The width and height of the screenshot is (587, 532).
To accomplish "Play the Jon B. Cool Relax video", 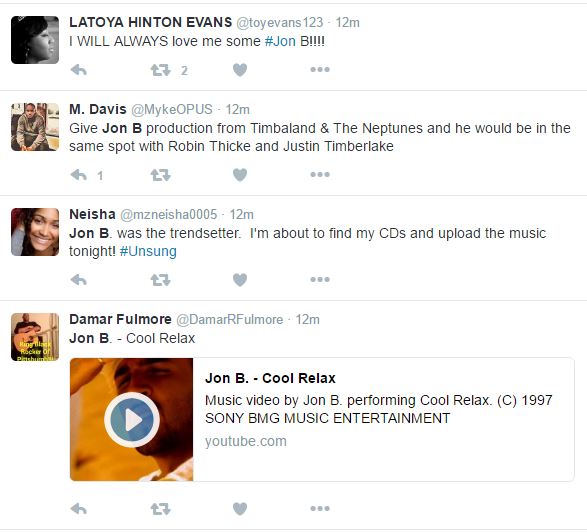I will coord(132,420).
